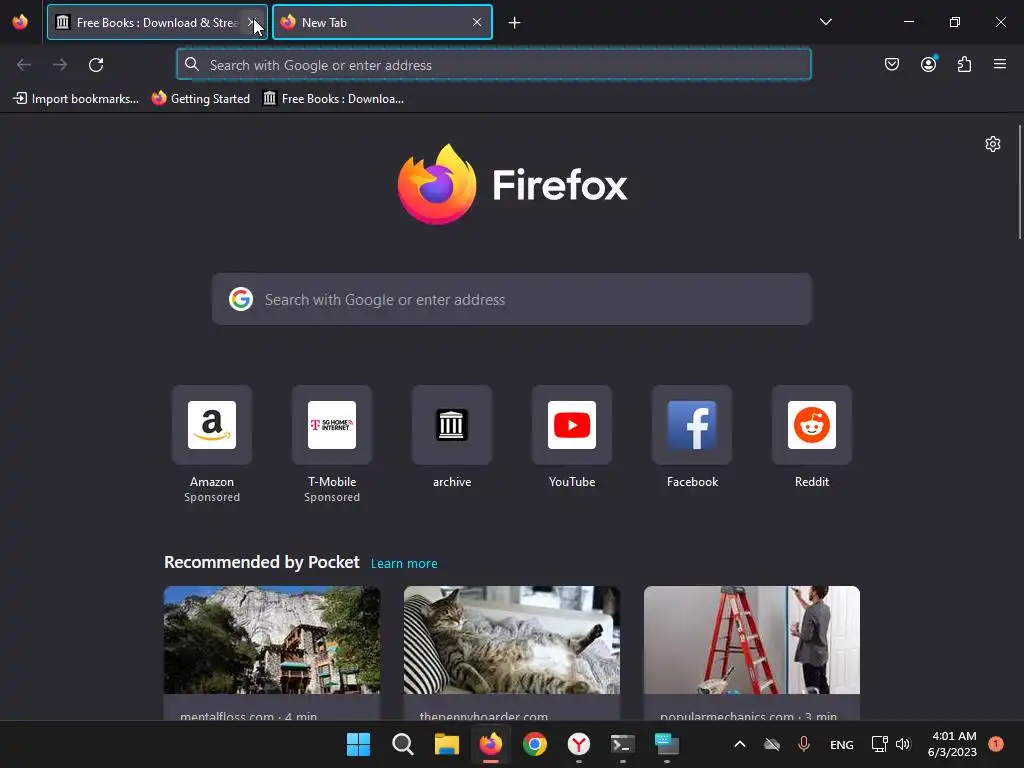
Task: Click the Firefox View icon in the tab strip
Action: coord(20,22)
